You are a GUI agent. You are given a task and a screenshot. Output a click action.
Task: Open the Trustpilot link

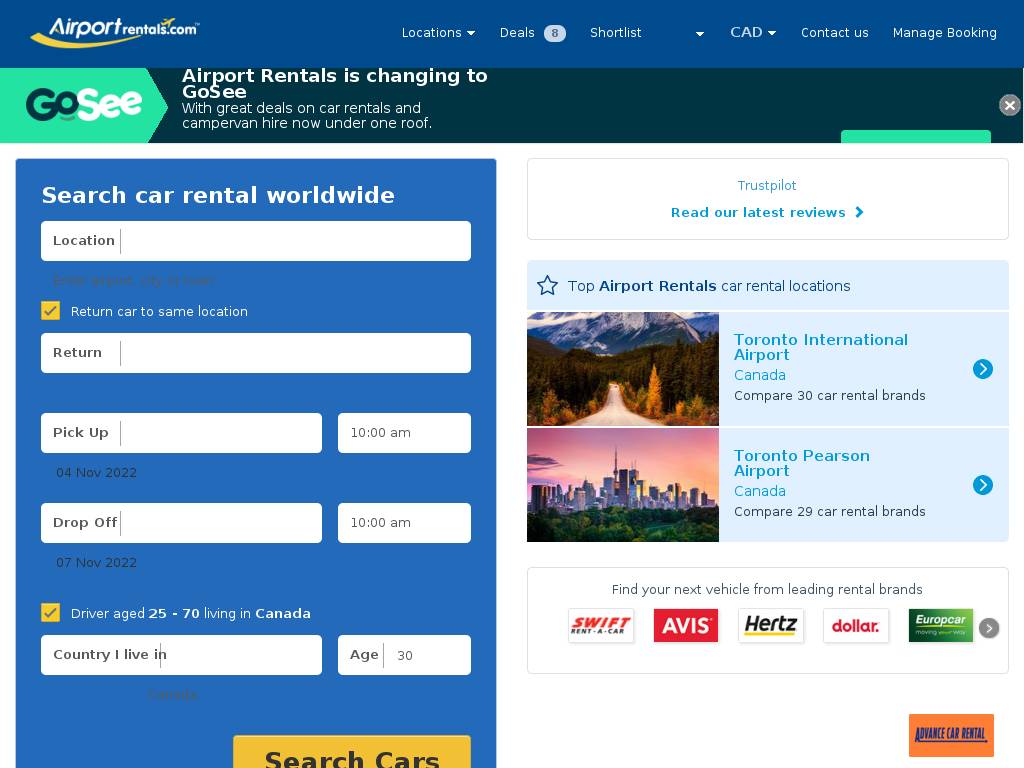tap(767, 185)
